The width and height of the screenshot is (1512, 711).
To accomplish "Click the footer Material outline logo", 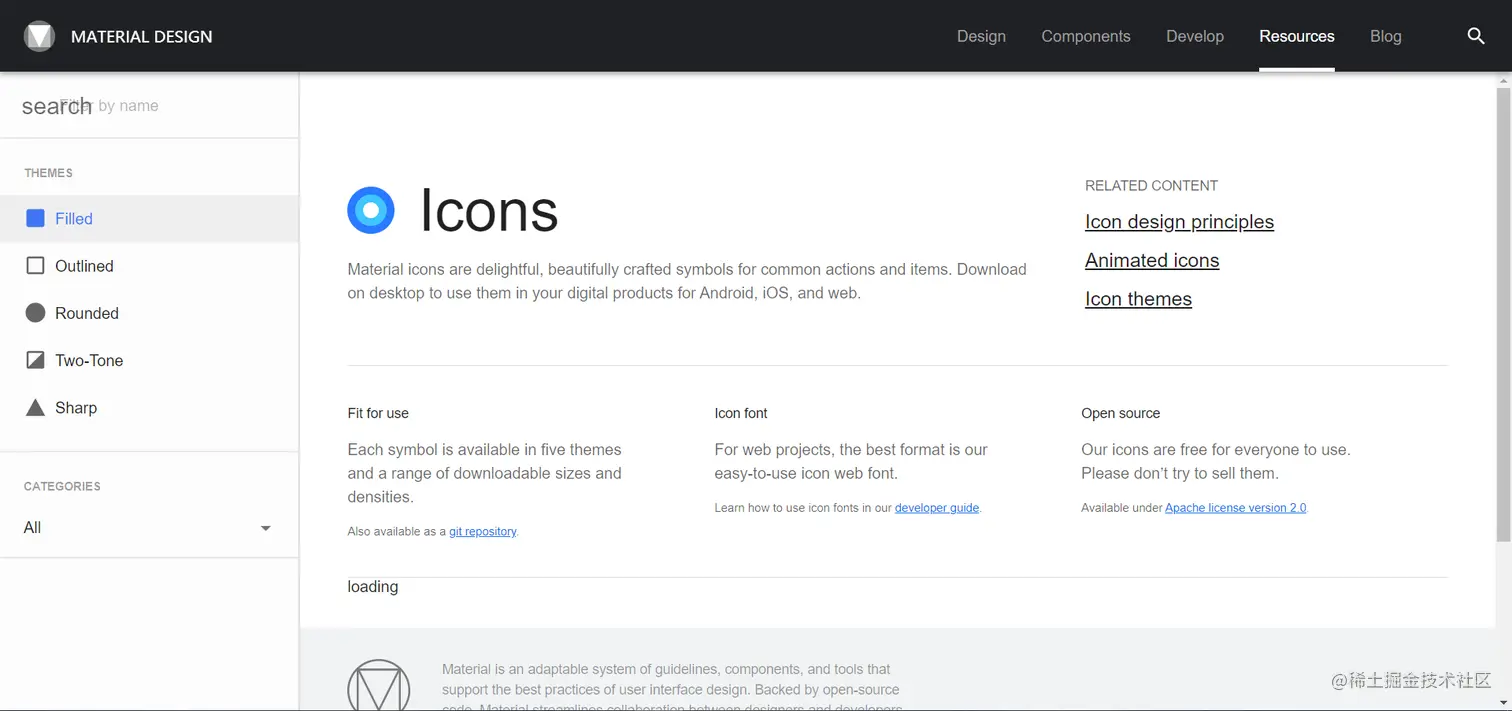I will pyautogui.click(x=378, y=687).
